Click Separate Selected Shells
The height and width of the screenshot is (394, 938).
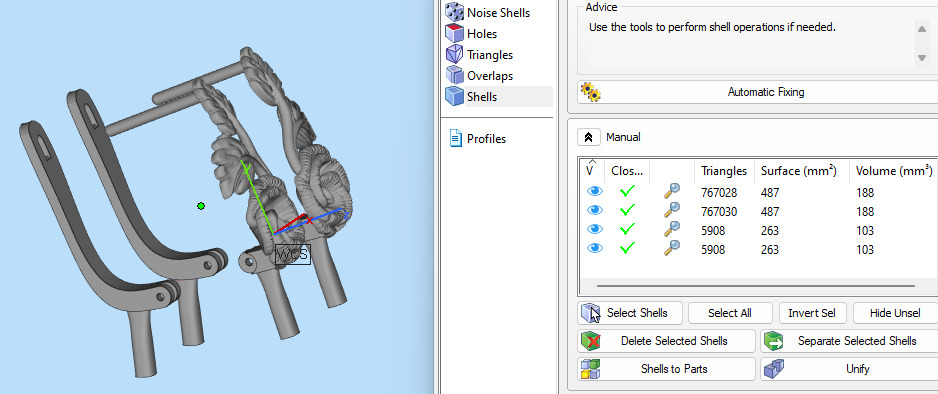point(849,341)
